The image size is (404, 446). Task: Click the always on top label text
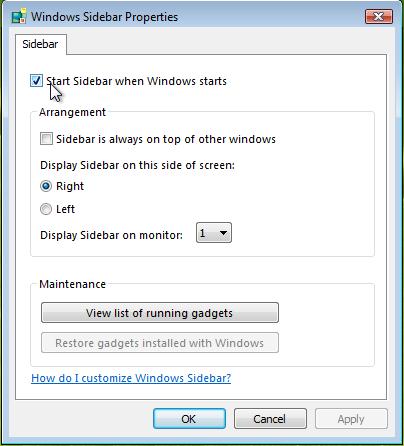[166, 139]
